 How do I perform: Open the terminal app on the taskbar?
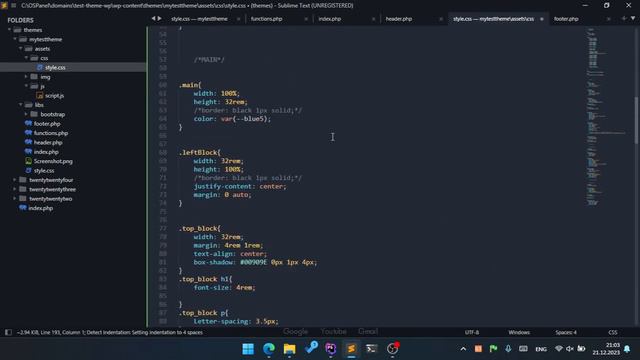coord(372,349)
